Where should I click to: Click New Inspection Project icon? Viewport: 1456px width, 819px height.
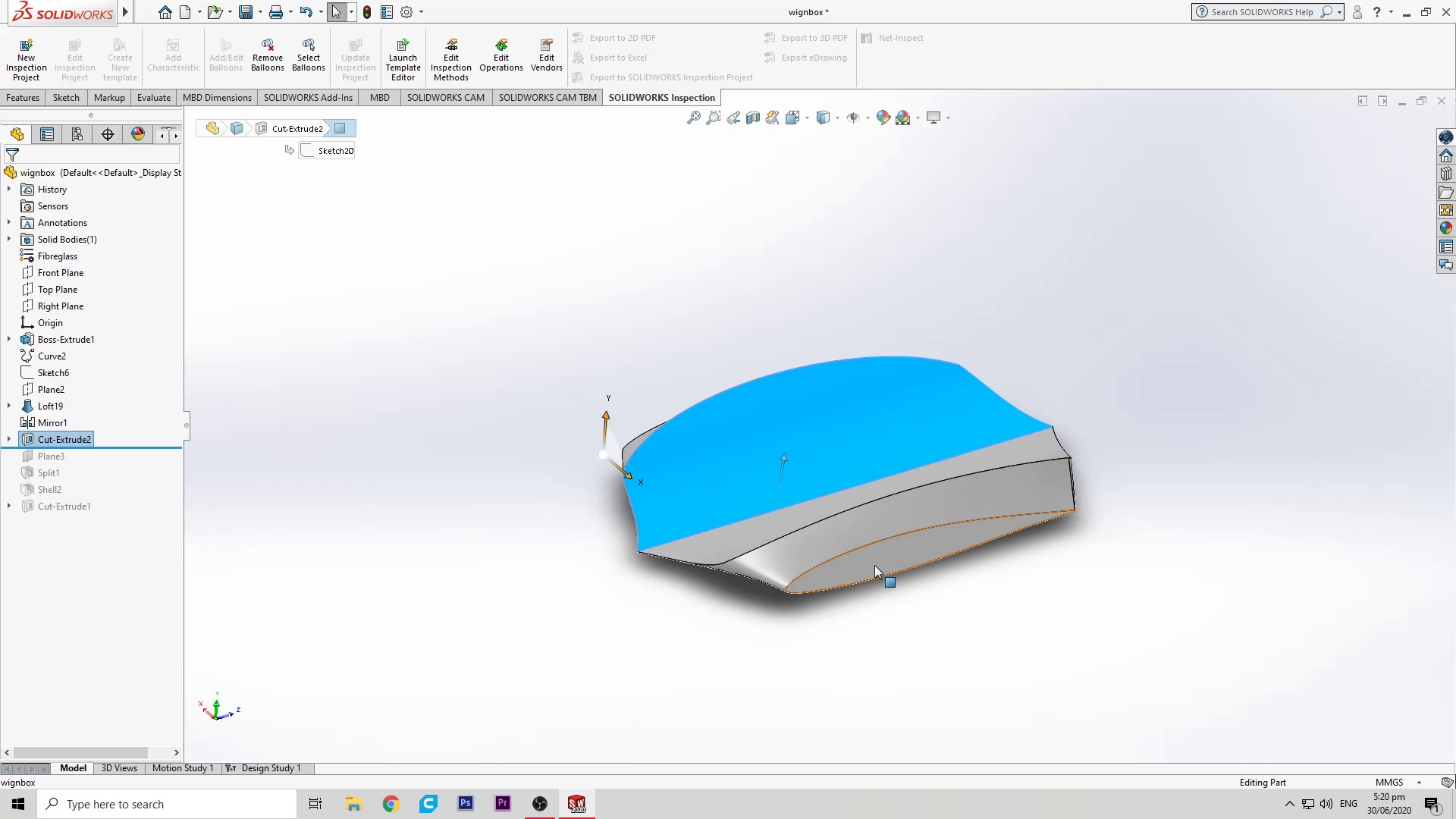pyautogui.click(x=27, y=60)
